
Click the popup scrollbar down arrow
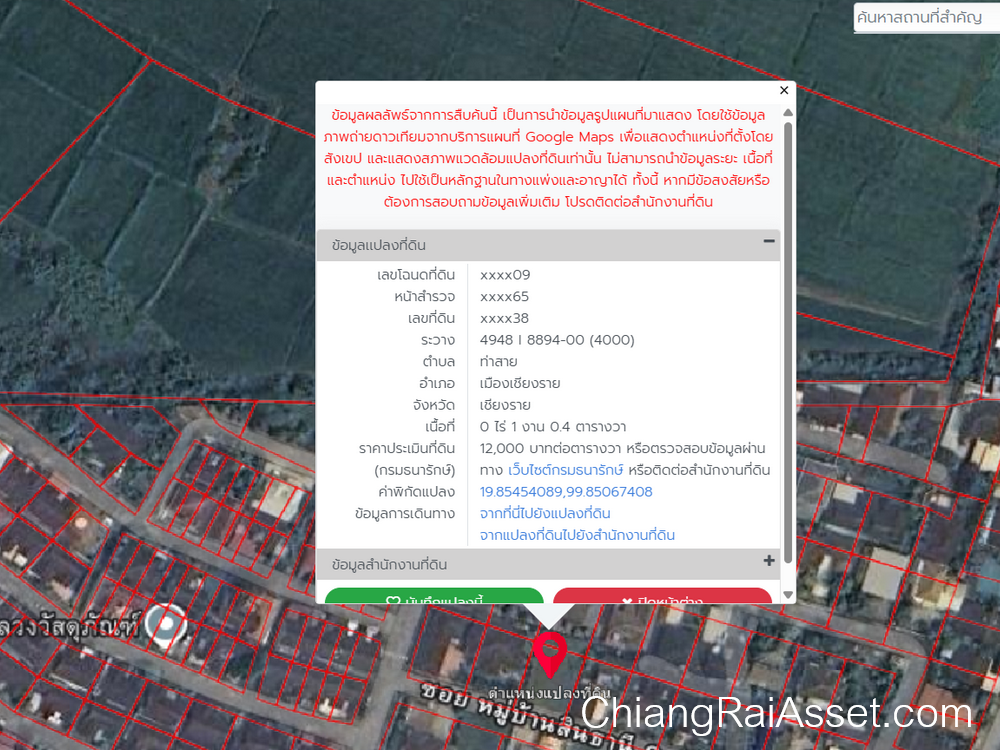pyautogui.click(x=788, y=594)
